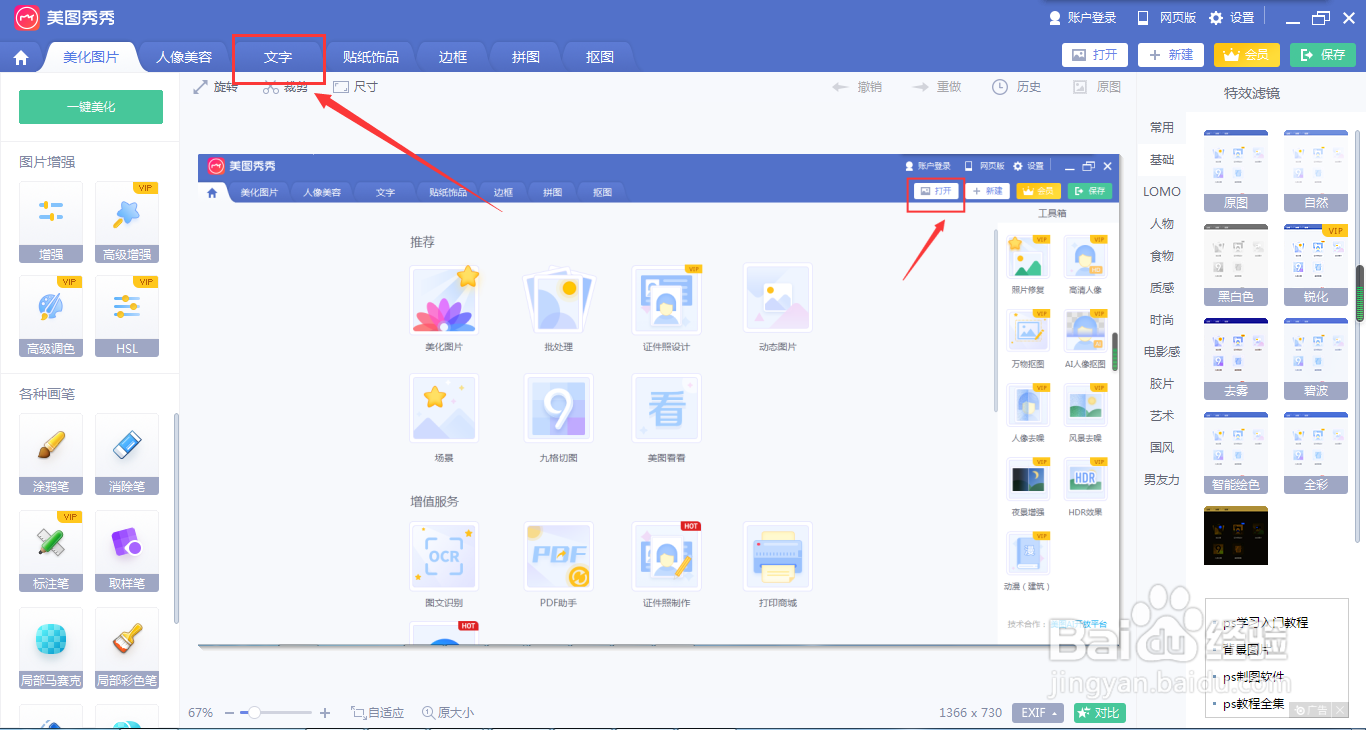This screenshot has width=1366, height=730.
Task: Open the 高级增强 VIP tool
Action: click(x=127, y=222)
